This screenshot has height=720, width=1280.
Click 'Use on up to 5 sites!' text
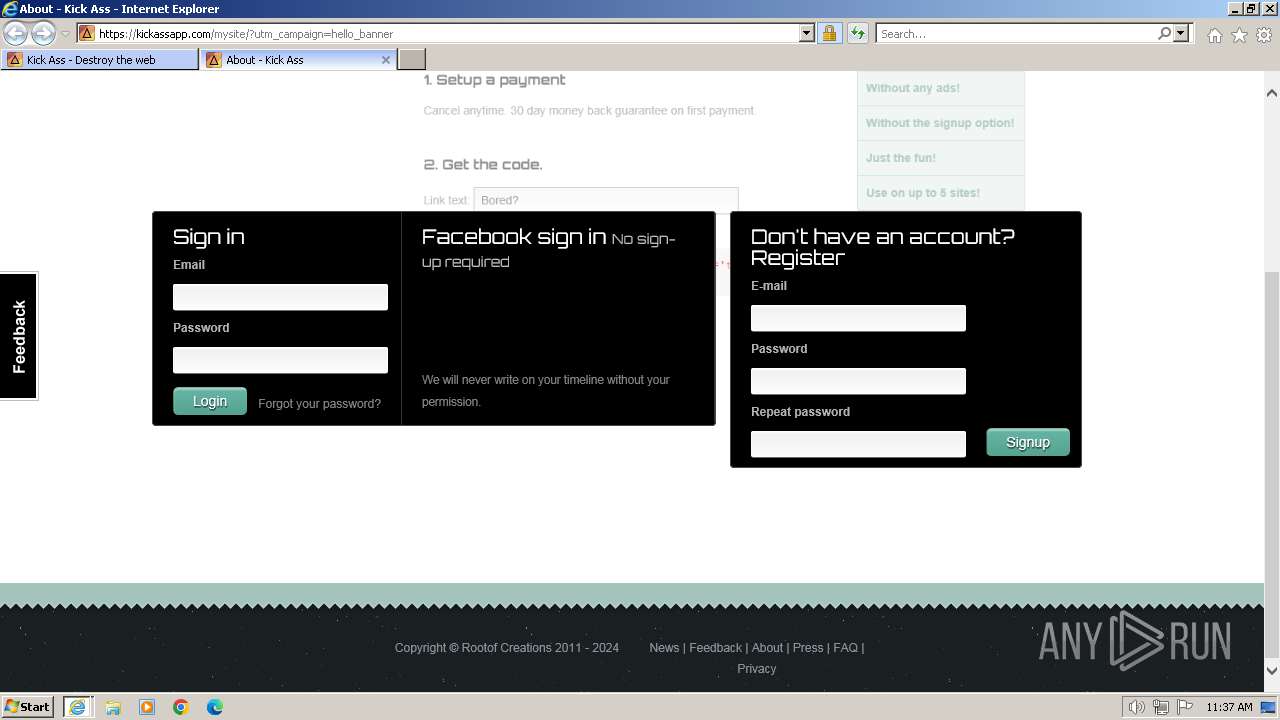tap(923, 193)
